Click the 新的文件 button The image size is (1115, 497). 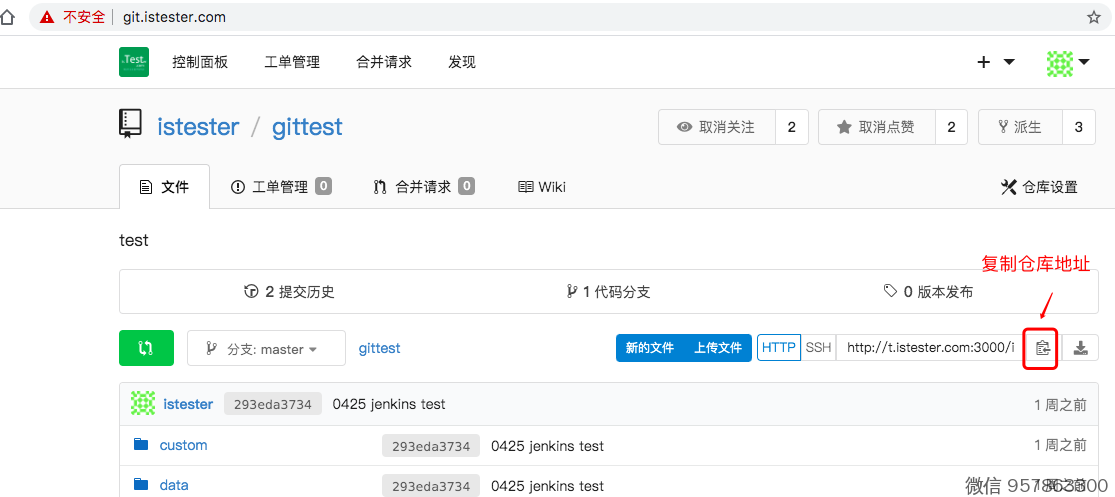coord(649,348)
